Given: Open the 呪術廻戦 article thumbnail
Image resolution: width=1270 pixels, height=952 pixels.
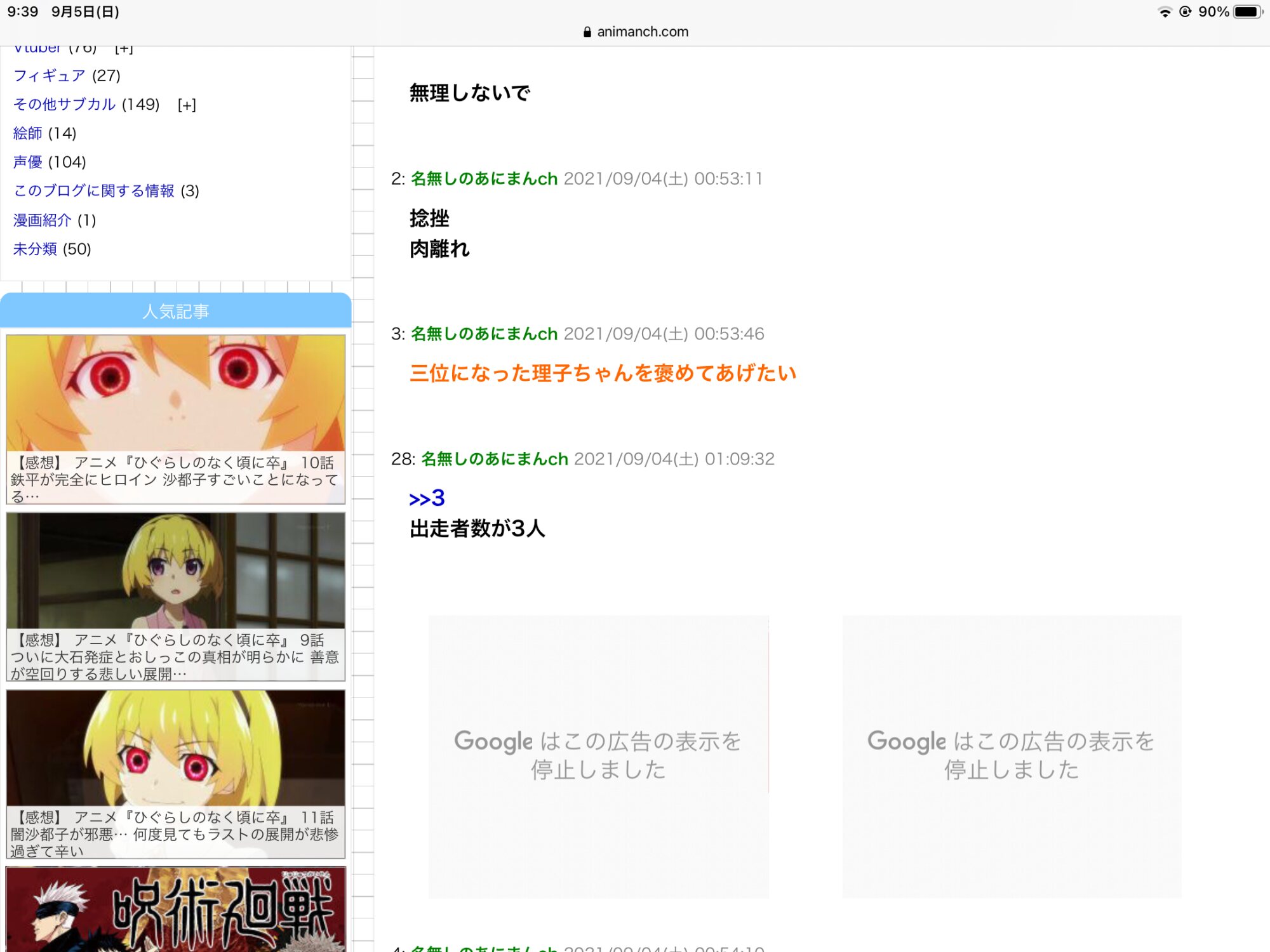Looking at the screenshot, I should tap(176, 909).
